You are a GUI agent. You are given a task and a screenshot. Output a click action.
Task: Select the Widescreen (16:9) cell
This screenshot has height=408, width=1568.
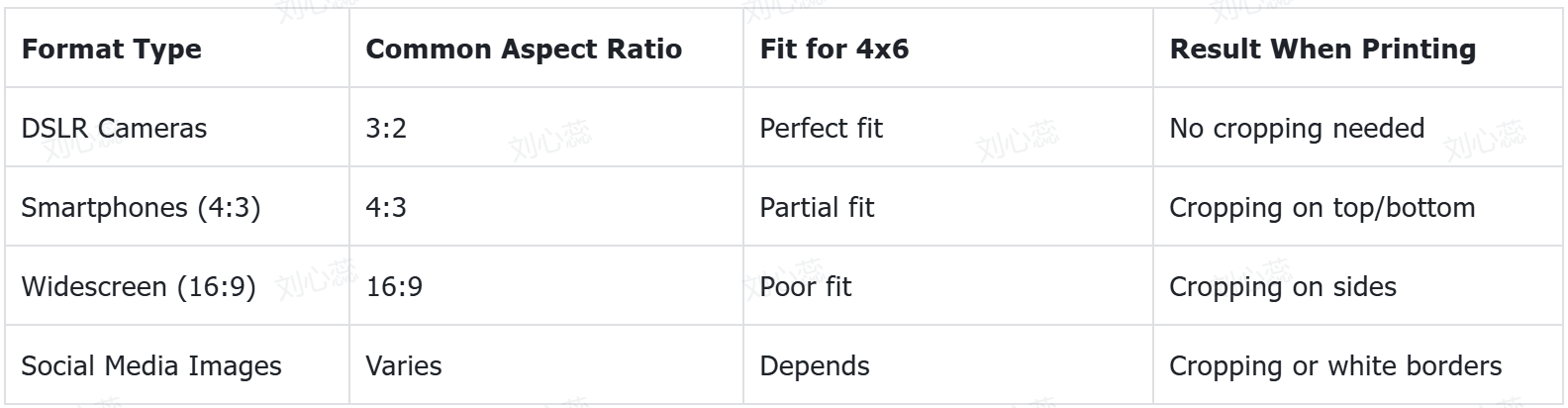(139, 287)
